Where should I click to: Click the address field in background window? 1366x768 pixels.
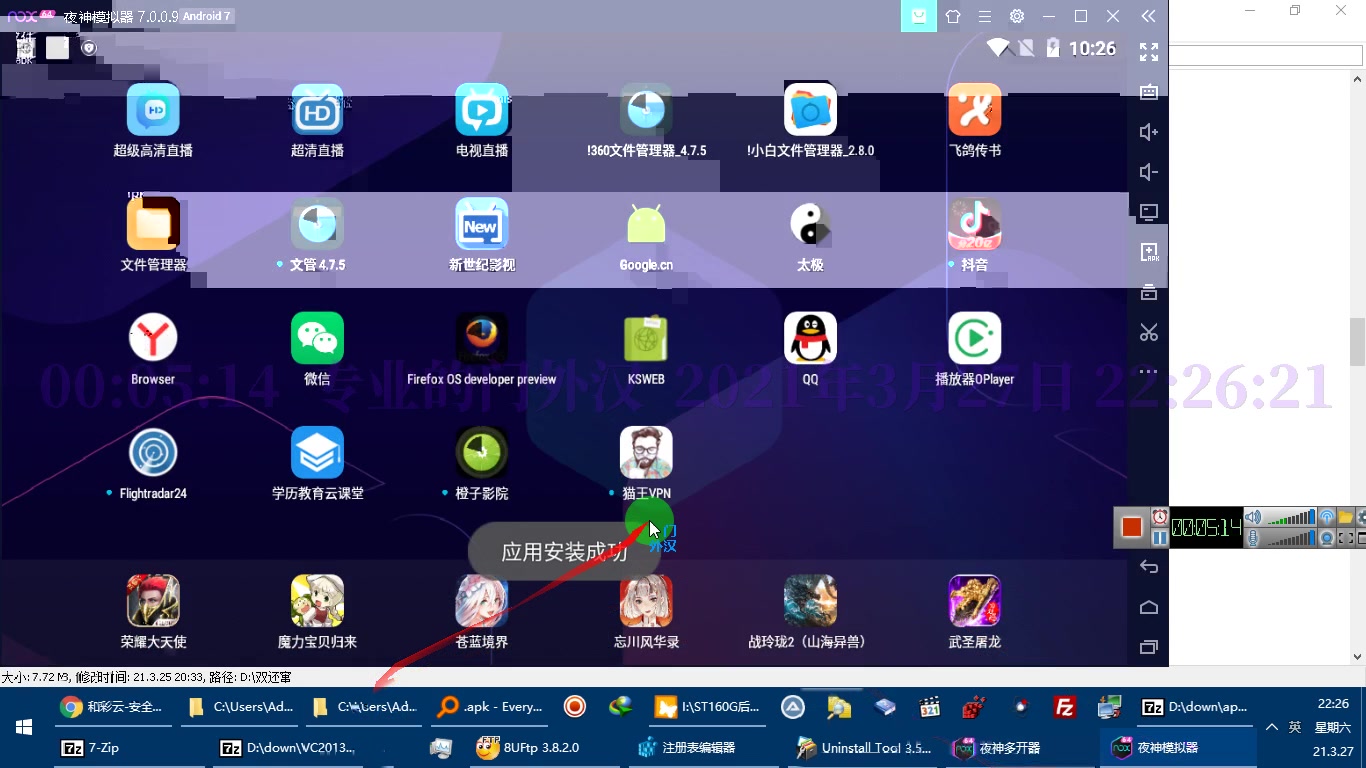1265,56
